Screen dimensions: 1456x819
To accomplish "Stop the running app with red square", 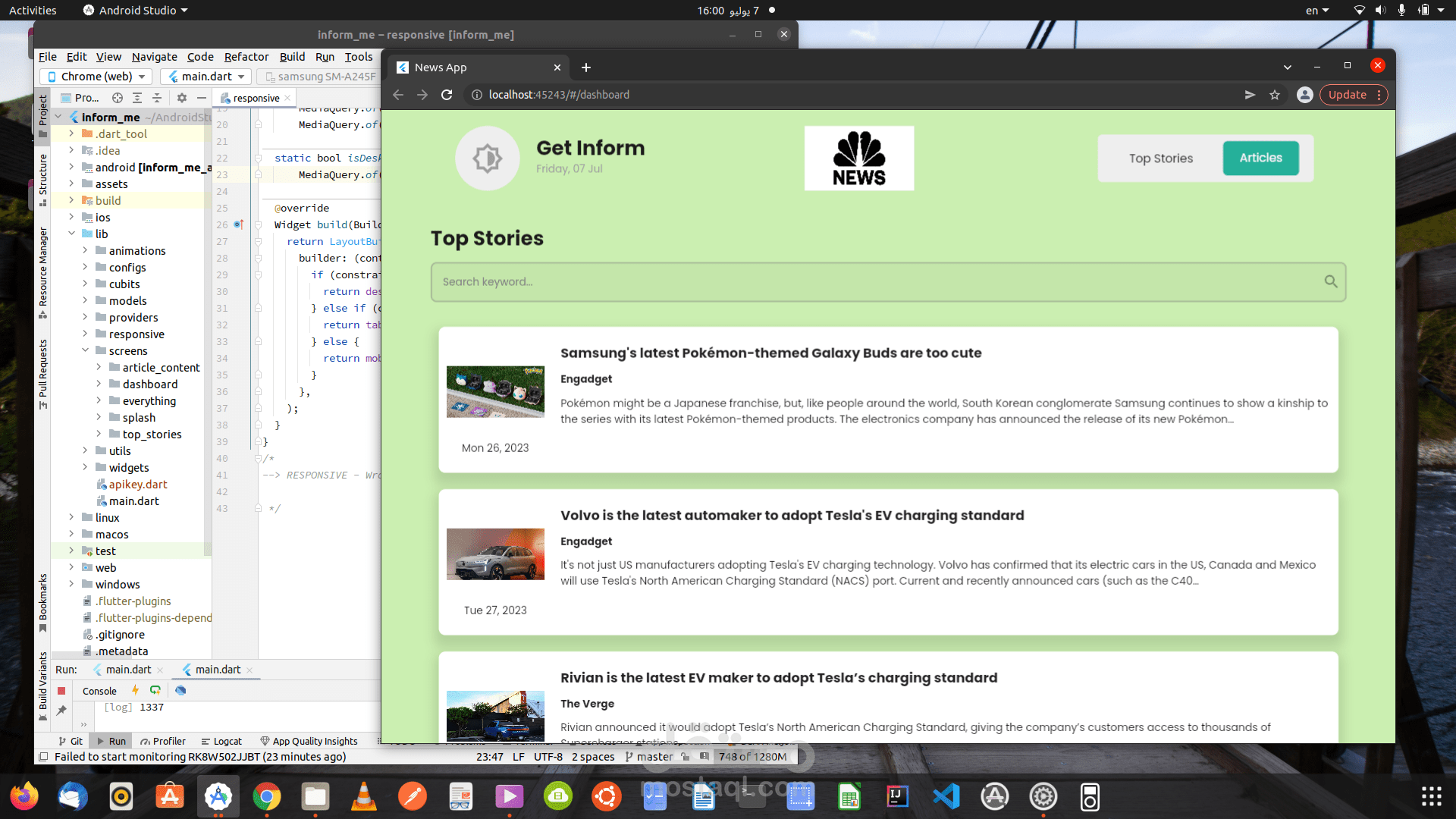I will (x=61, y=691).
